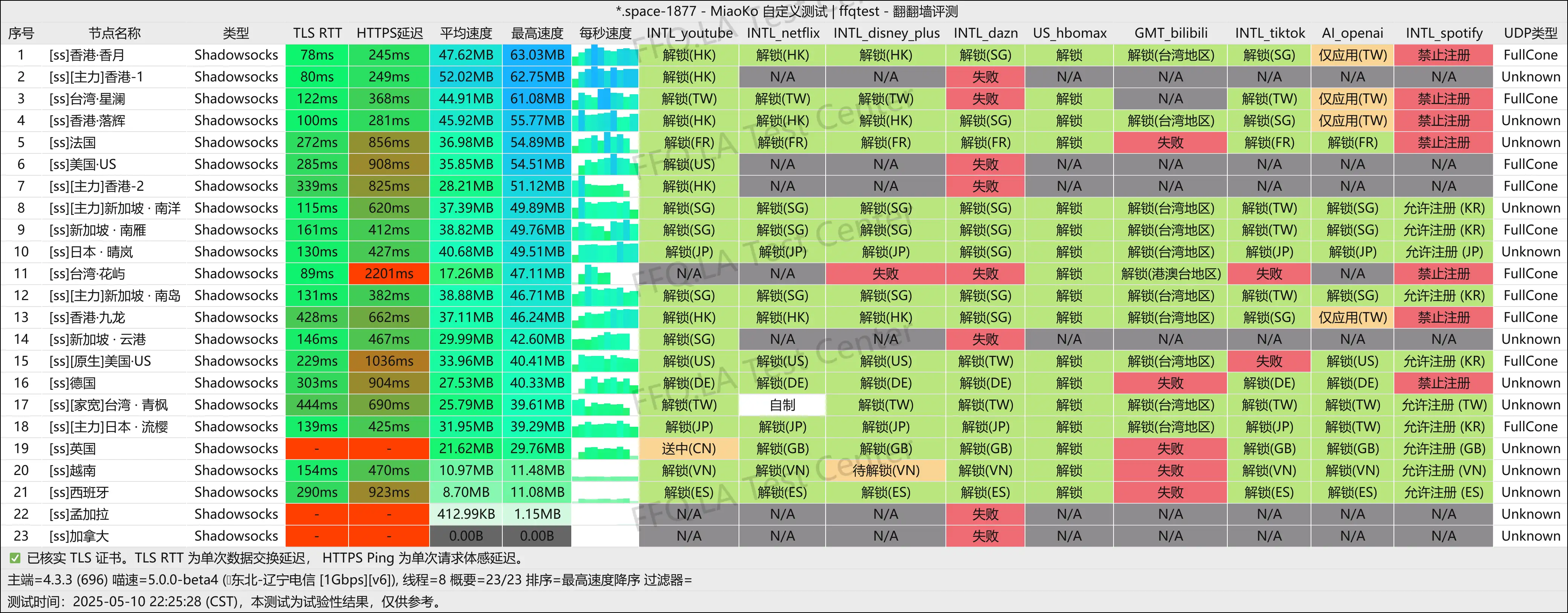The image size is (1568, 613).
Task: Select node name [ss][家宽]台湾 · 青枫
Action: point(109,405)
